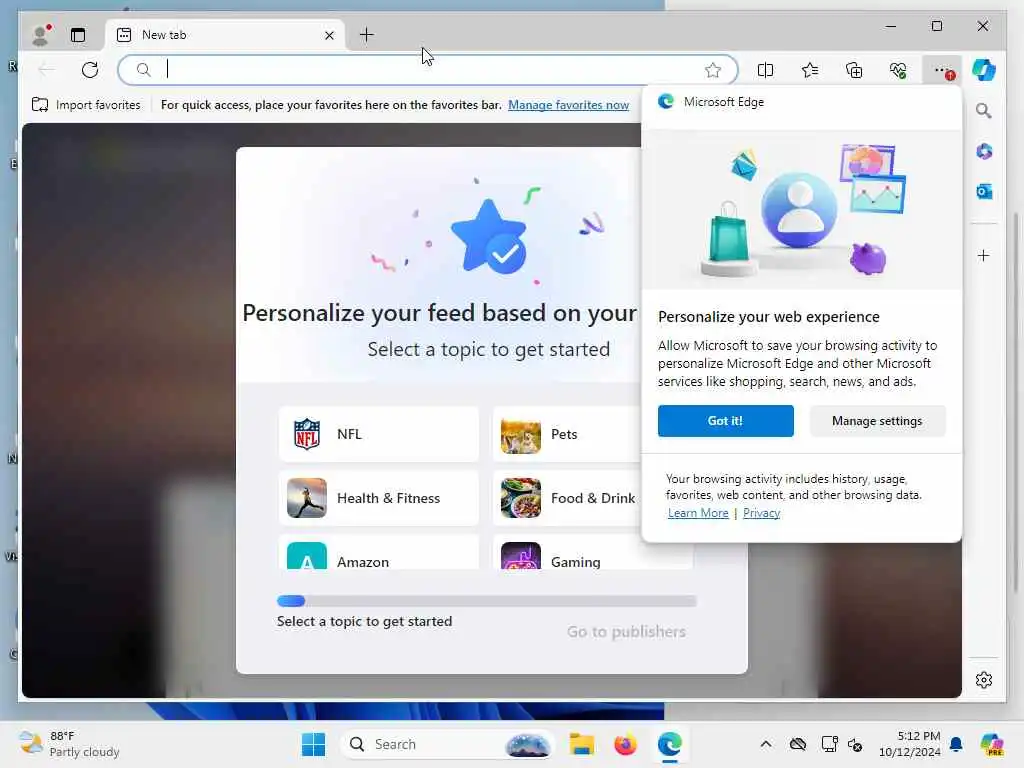Click Go to publishers
The height and width of the screenshot is (768, 1024).
(x=626, y=632)
